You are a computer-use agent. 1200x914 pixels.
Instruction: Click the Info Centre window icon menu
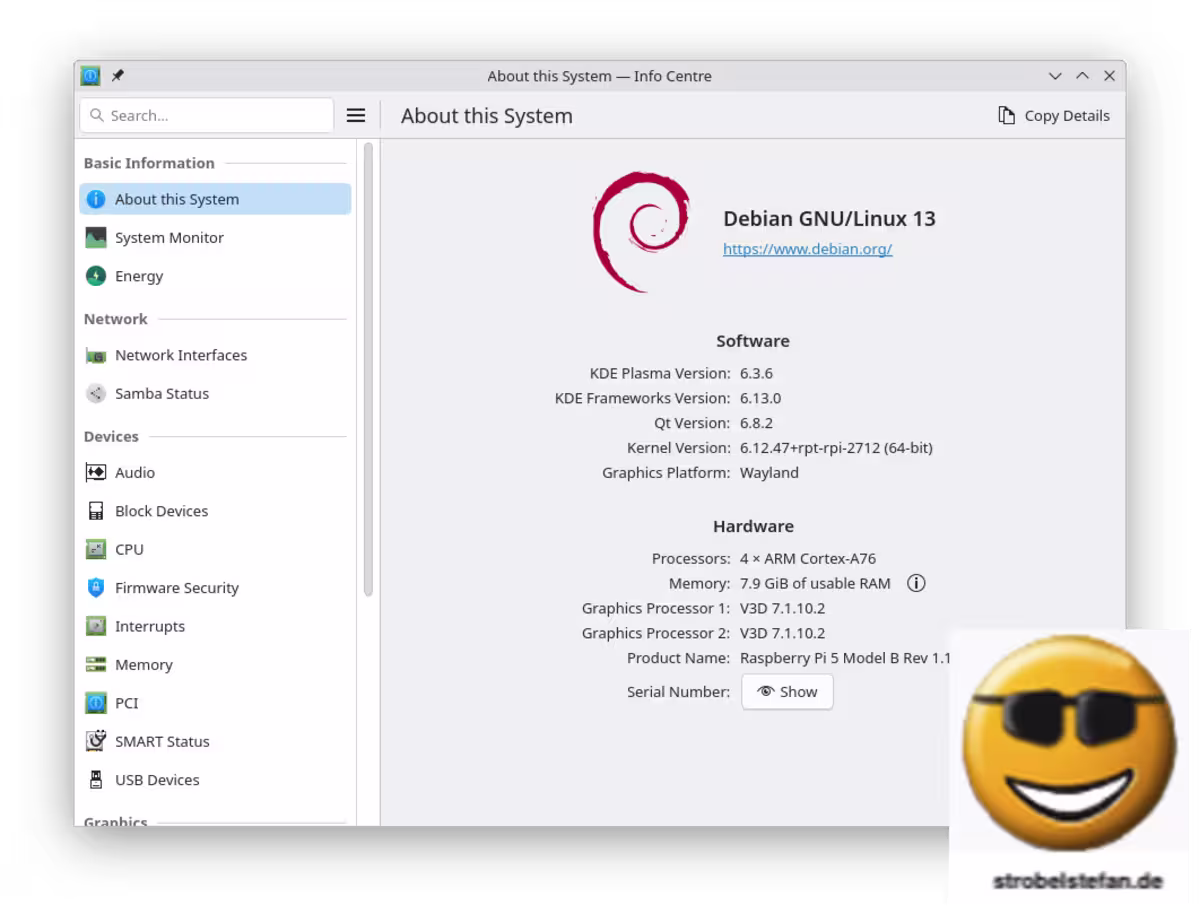(91, 76)
